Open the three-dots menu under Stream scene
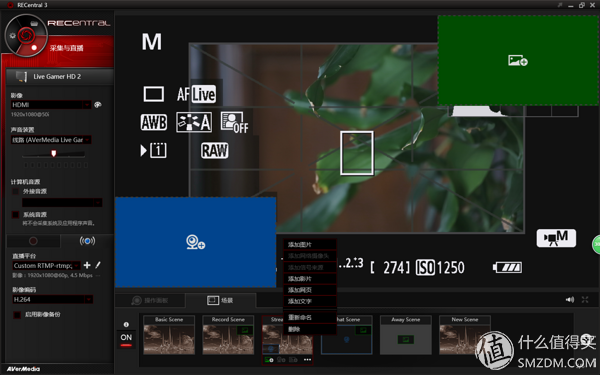600x375 pixels. click(307, 360)
